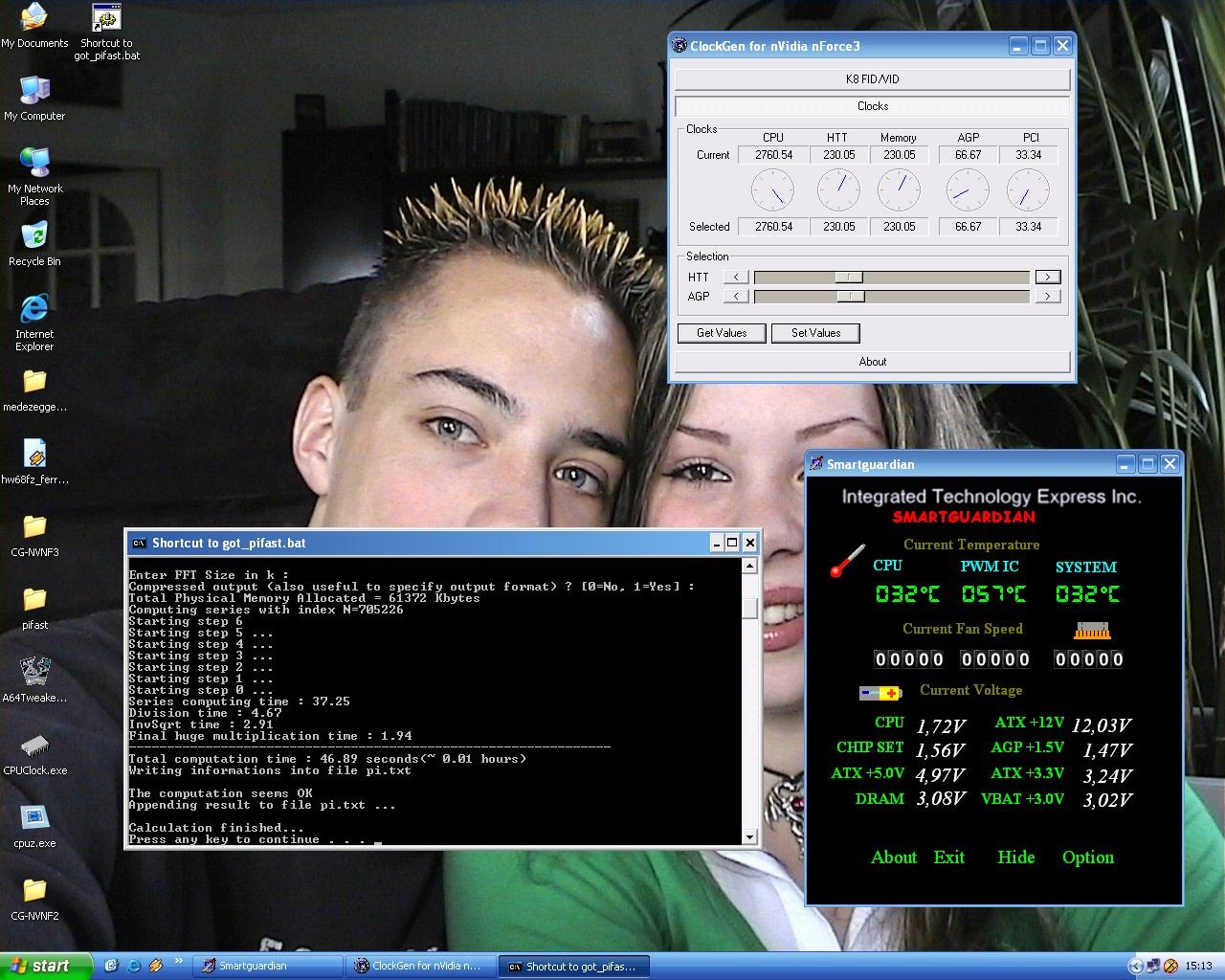Select the My Computer desktop icon

coord(34,99)
